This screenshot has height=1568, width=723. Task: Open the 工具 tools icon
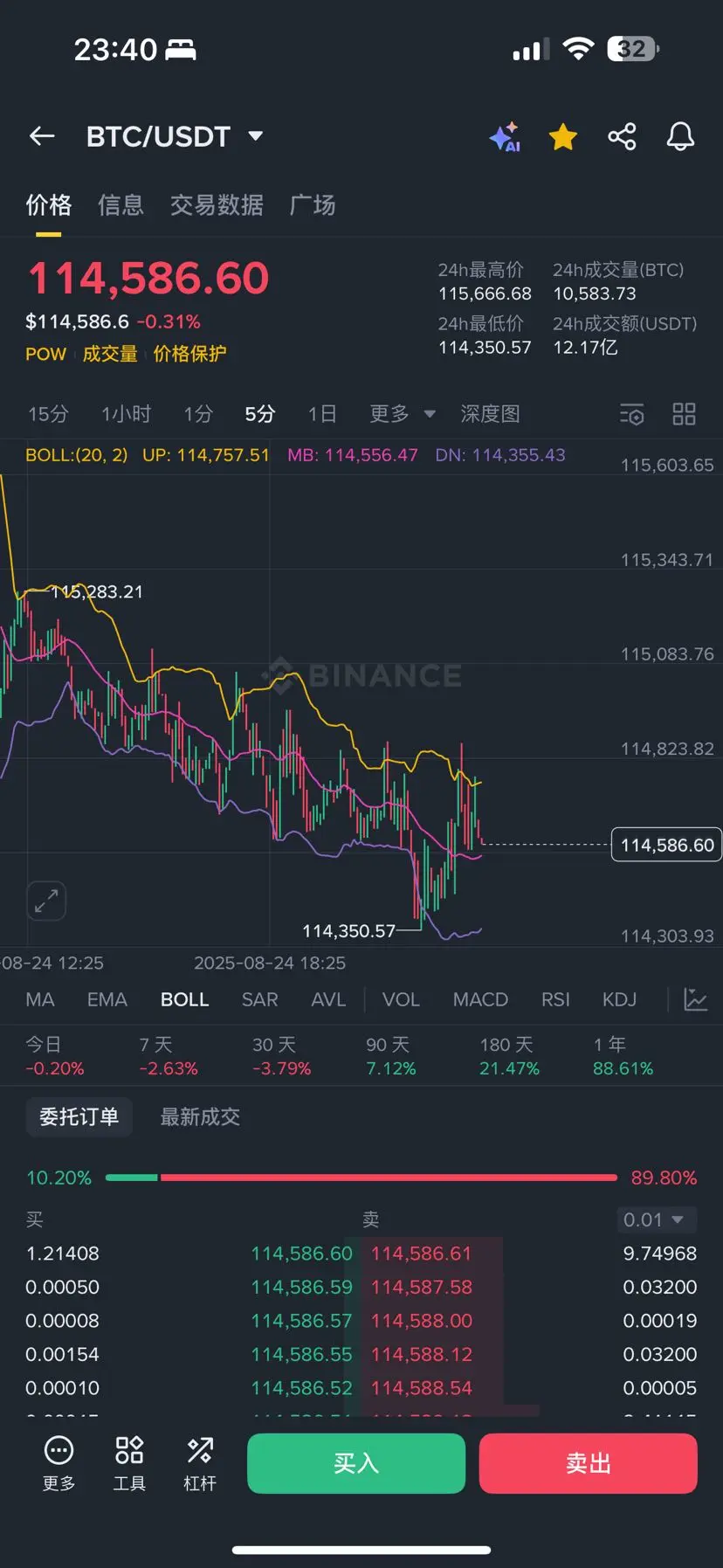point(129,1464)
